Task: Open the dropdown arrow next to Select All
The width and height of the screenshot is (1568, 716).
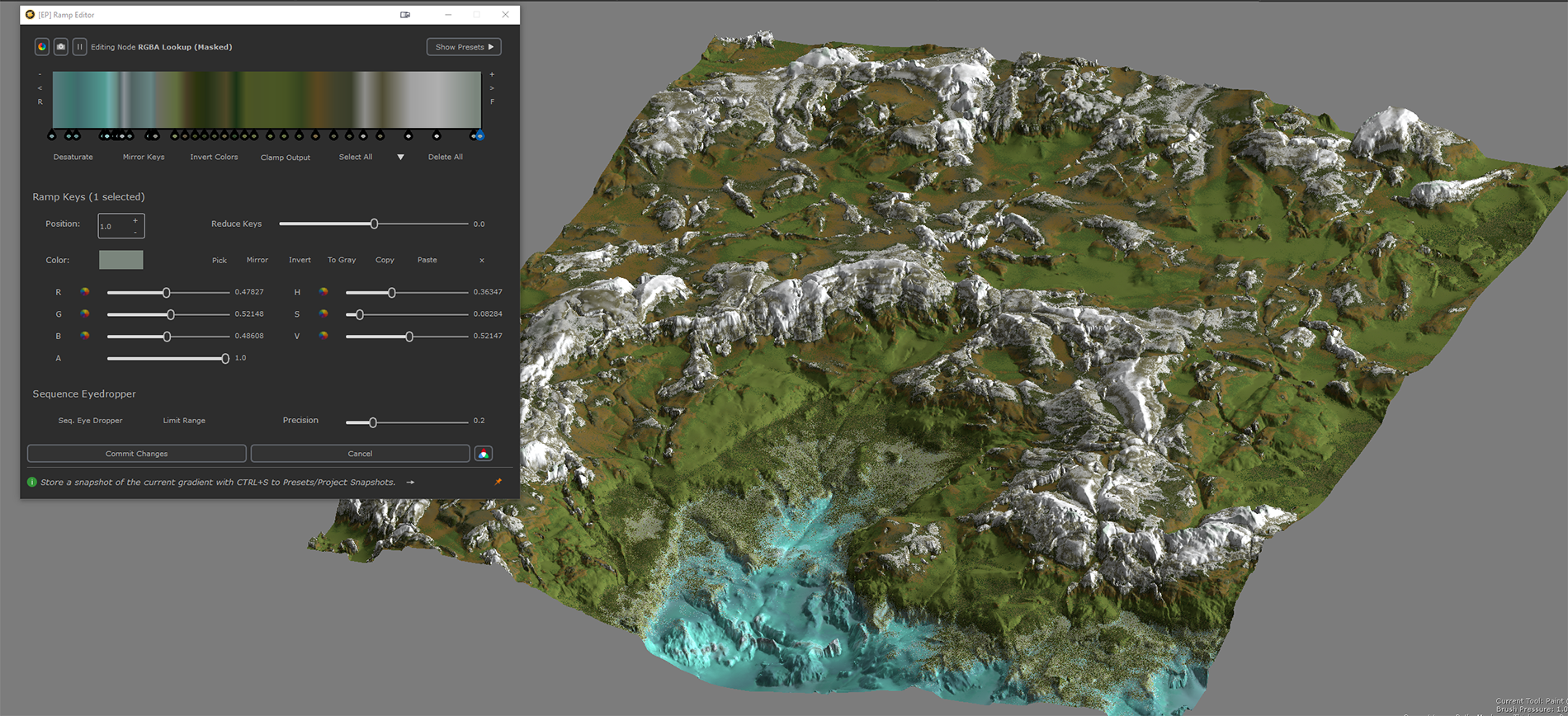Action: click(401, 157)
